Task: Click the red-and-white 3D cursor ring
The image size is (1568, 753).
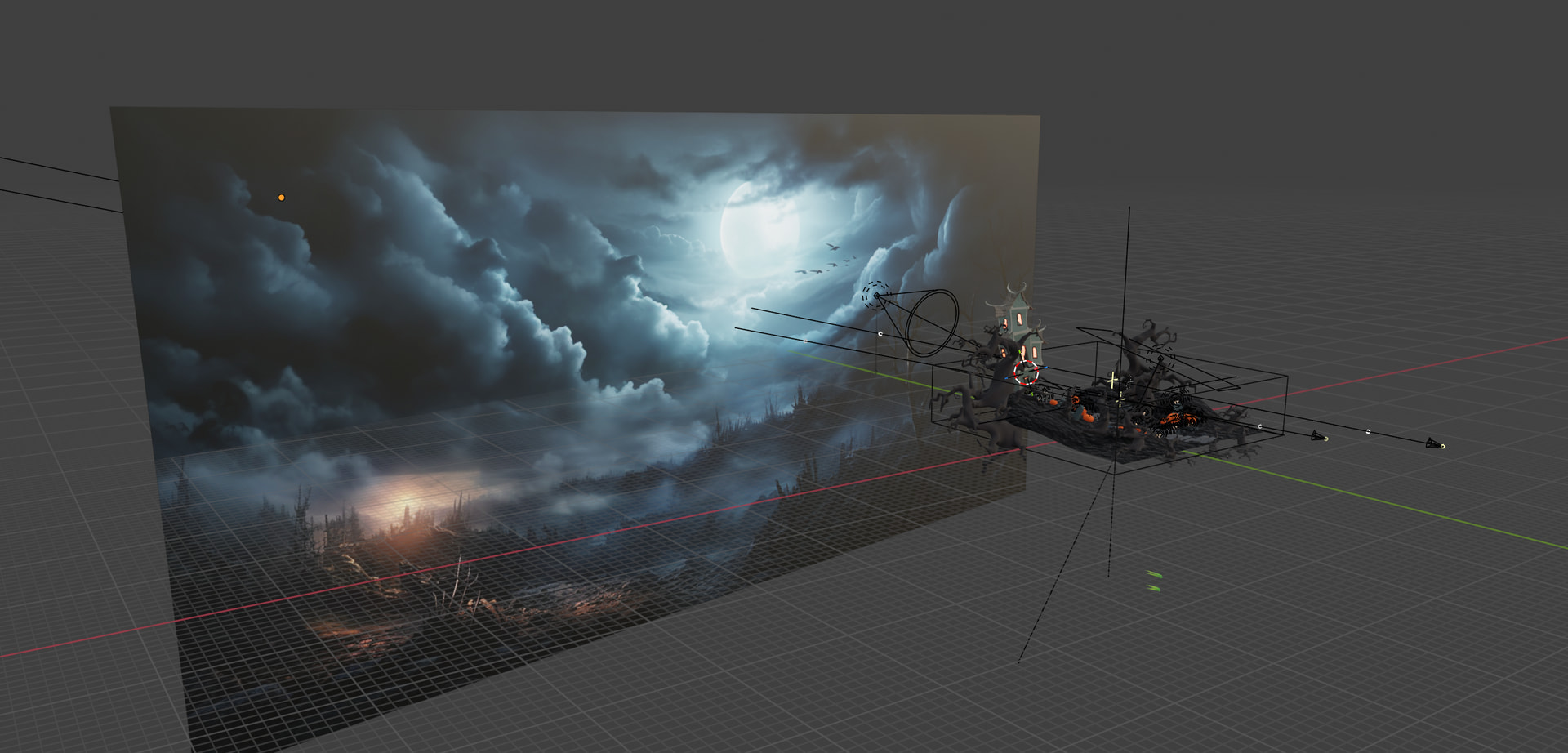Action: pyautogui.click(x=1026, y=372)
